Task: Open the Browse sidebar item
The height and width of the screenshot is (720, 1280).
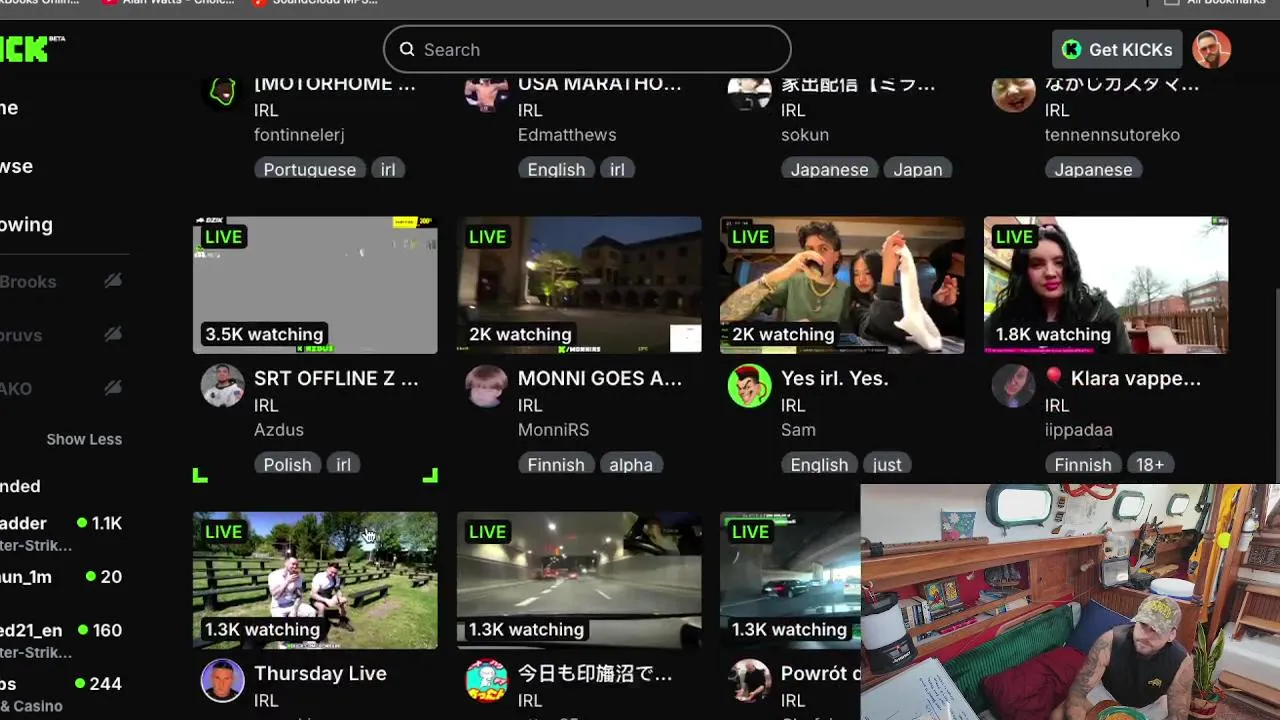Action: coord(17,166)
